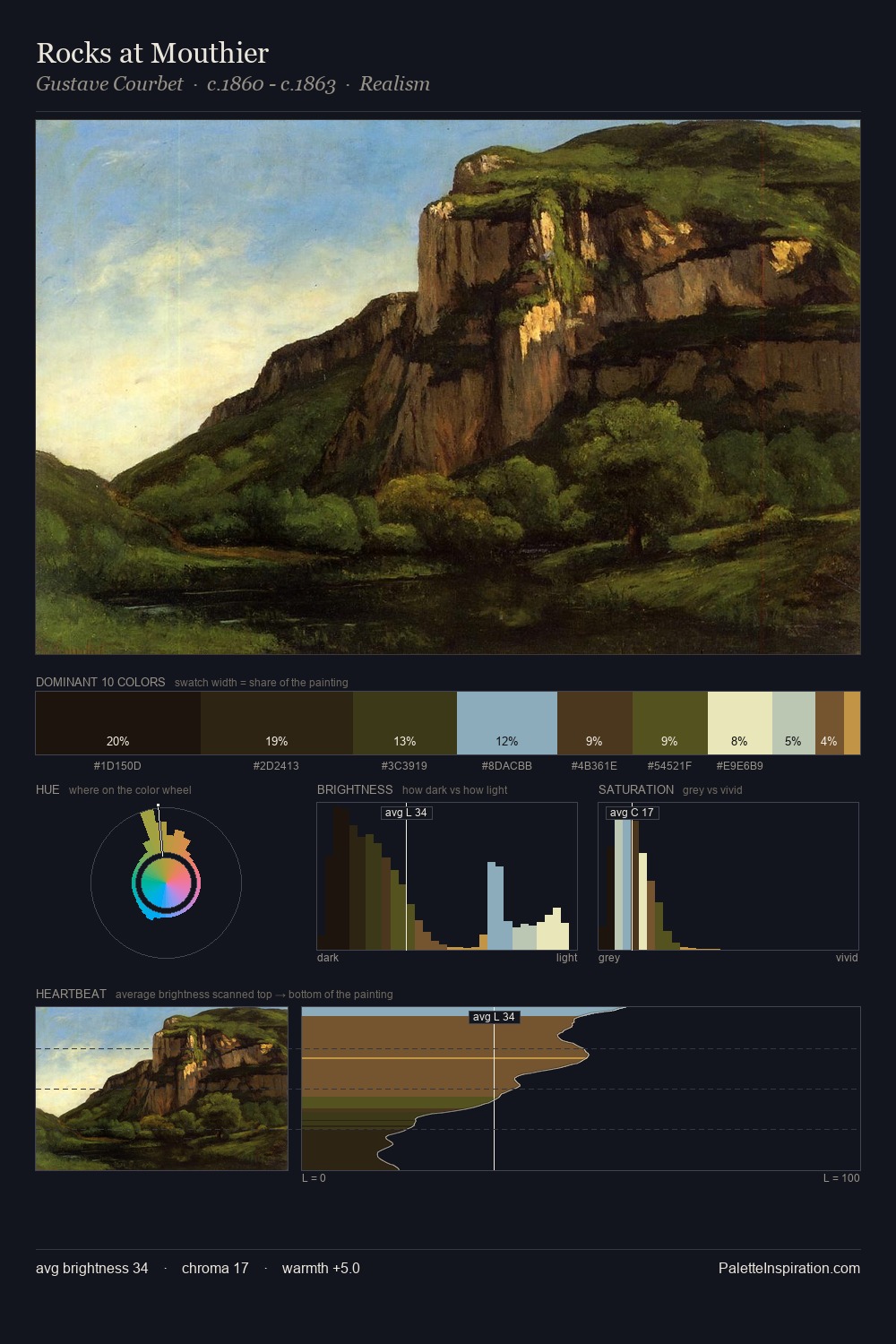Click the 'avg L 34' label in Brightness

click(406, 813)
